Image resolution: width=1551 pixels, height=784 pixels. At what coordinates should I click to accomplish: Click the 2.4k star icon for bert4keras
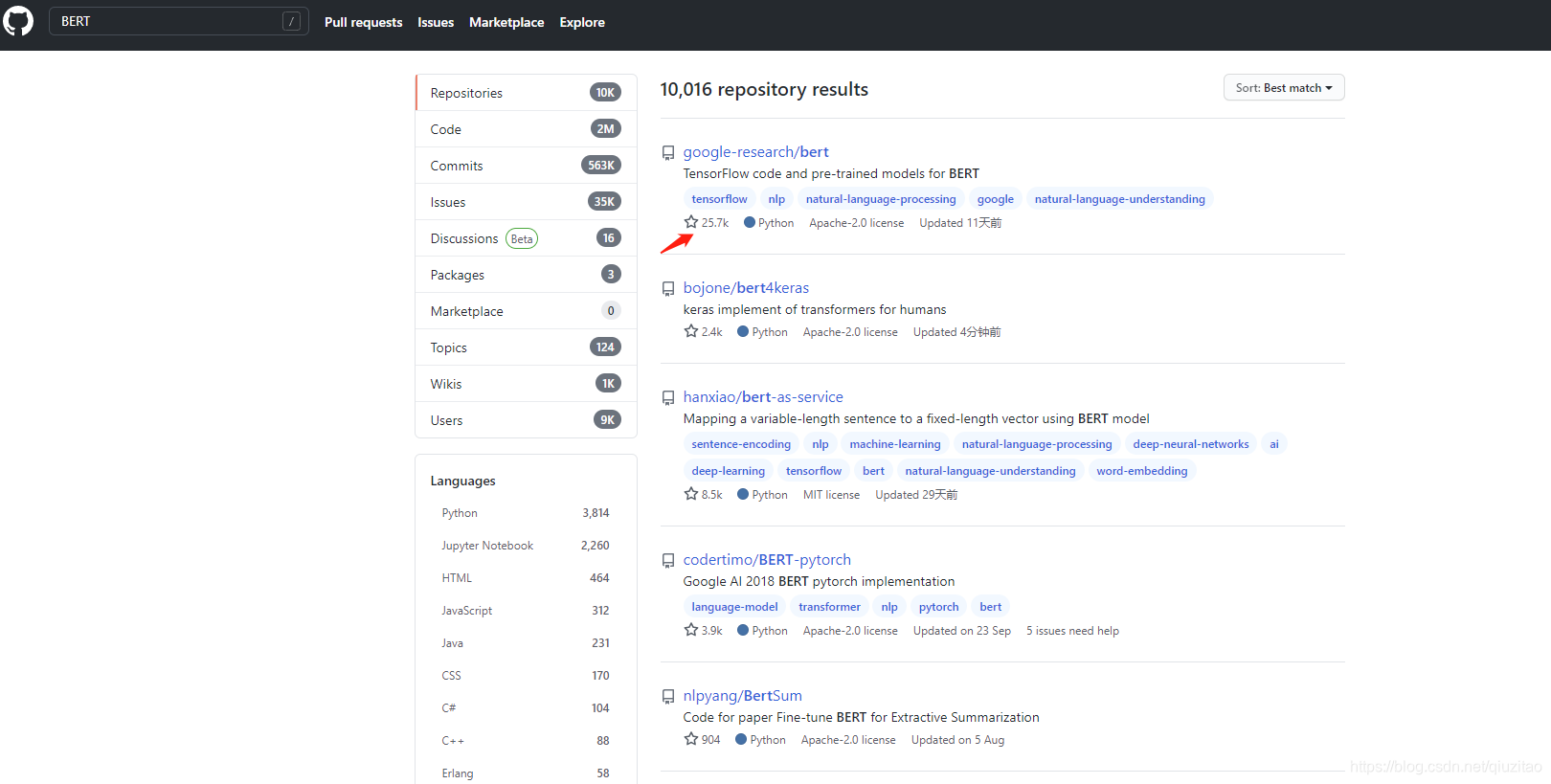click(x=691, y=331)
